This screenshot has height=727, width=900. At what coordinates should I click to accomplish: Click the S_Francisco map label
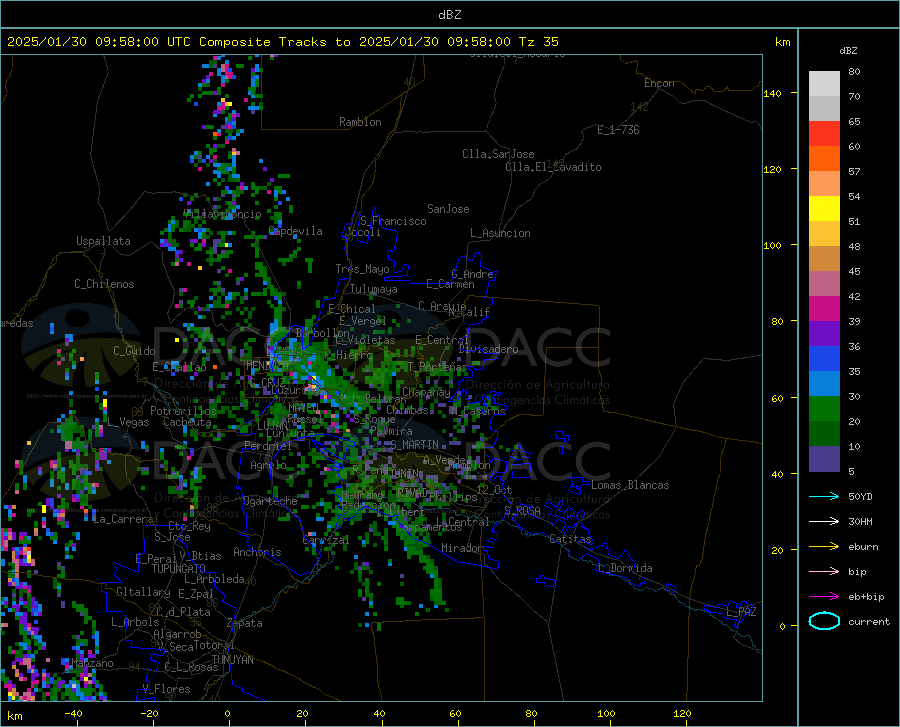point(393,221)
